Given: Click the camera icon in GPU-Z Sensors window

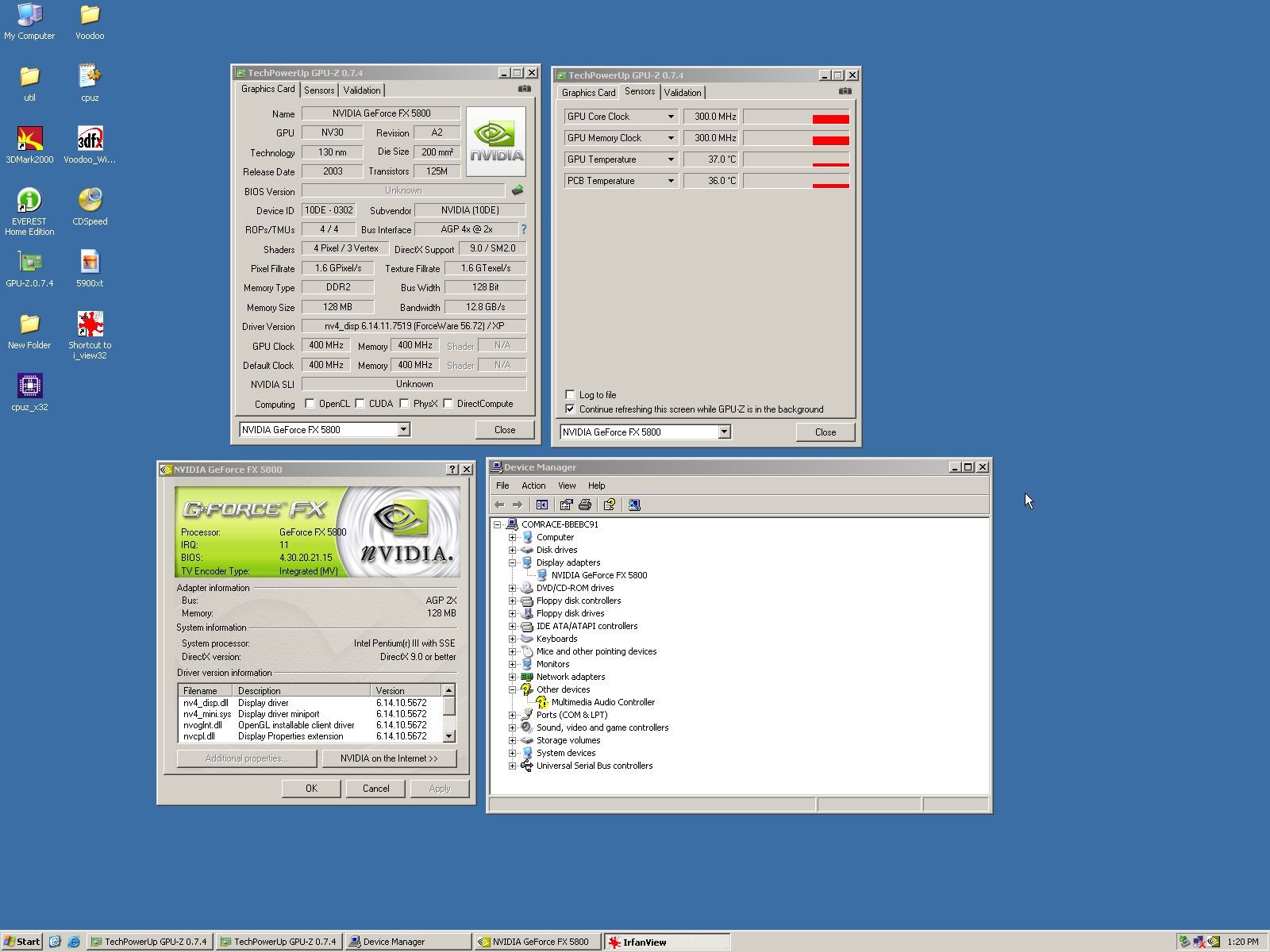Looking at the screenshot, I should coord(845,91).
